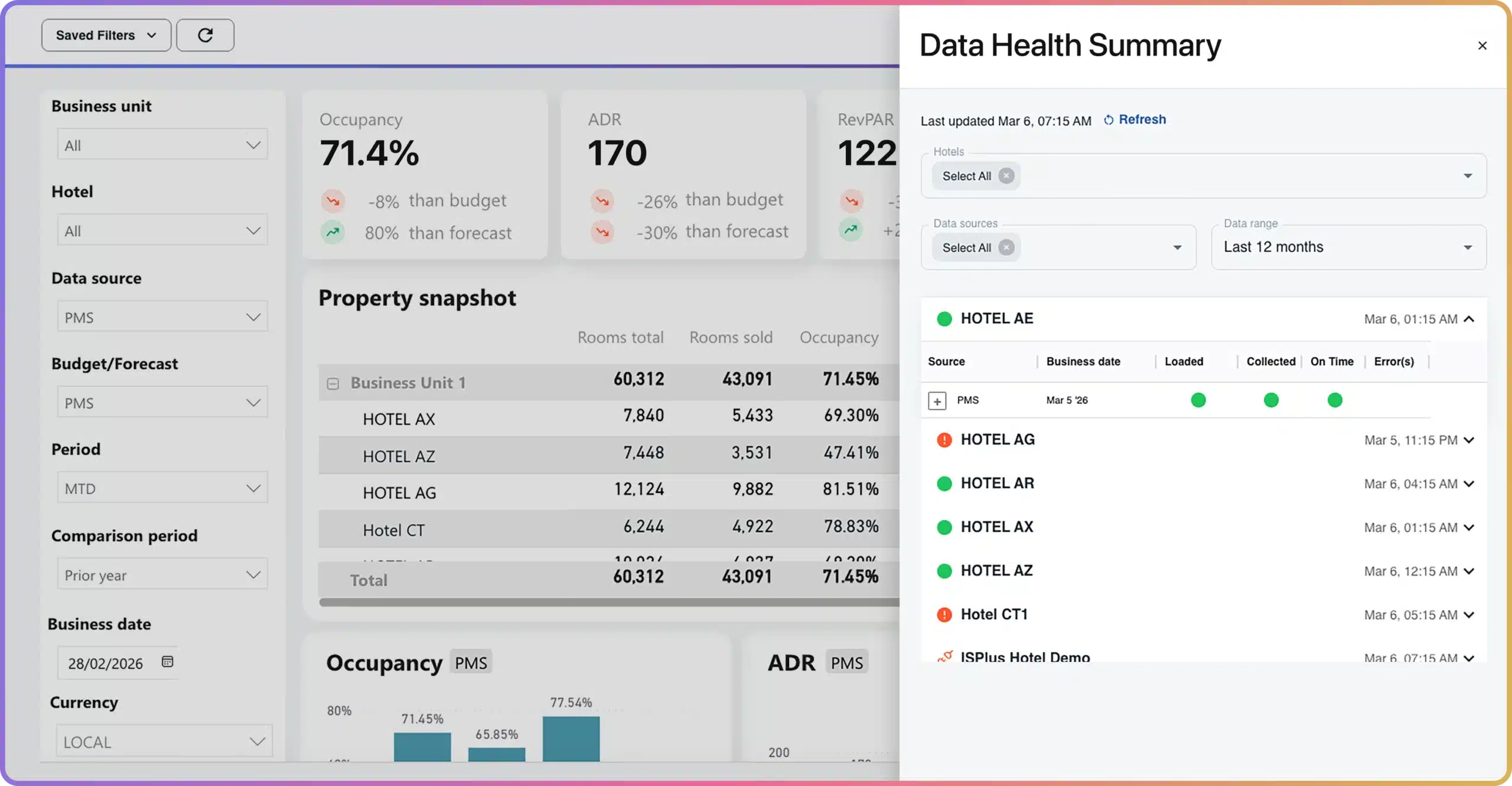1512x786 pixels.
Task: Click the reload icon beside Saved Filters
Action: [205, 35]
